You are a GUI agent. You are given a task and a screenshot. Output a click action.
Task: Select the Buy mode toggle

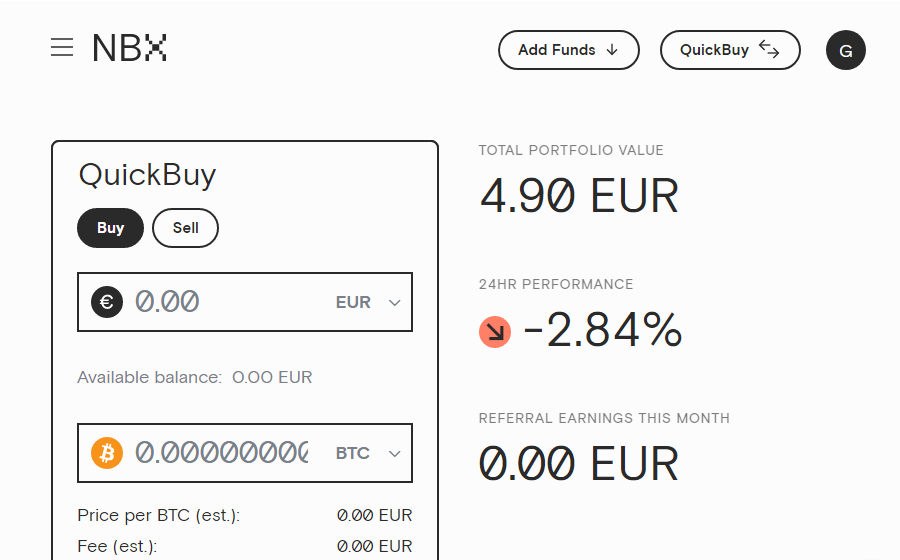coord(110,228)
